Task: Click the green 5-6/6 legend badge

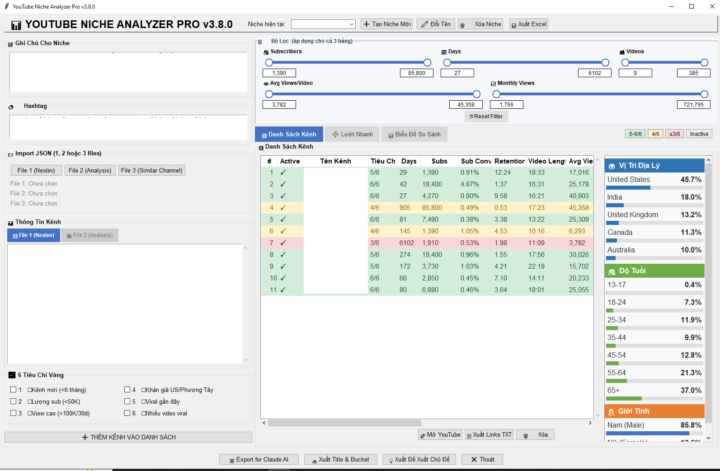Action: point(635,134)
